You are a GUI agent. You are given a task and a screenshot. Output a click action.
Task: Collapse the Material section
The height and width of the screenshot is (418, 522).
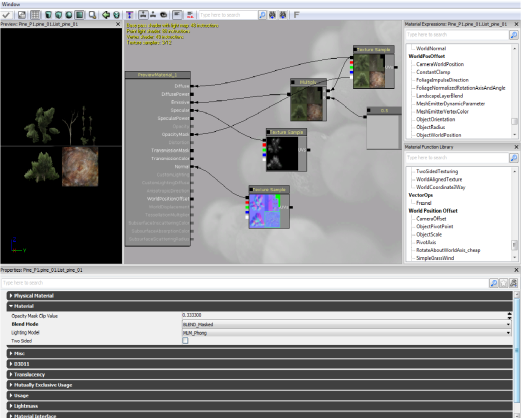[x=259, y=306]
